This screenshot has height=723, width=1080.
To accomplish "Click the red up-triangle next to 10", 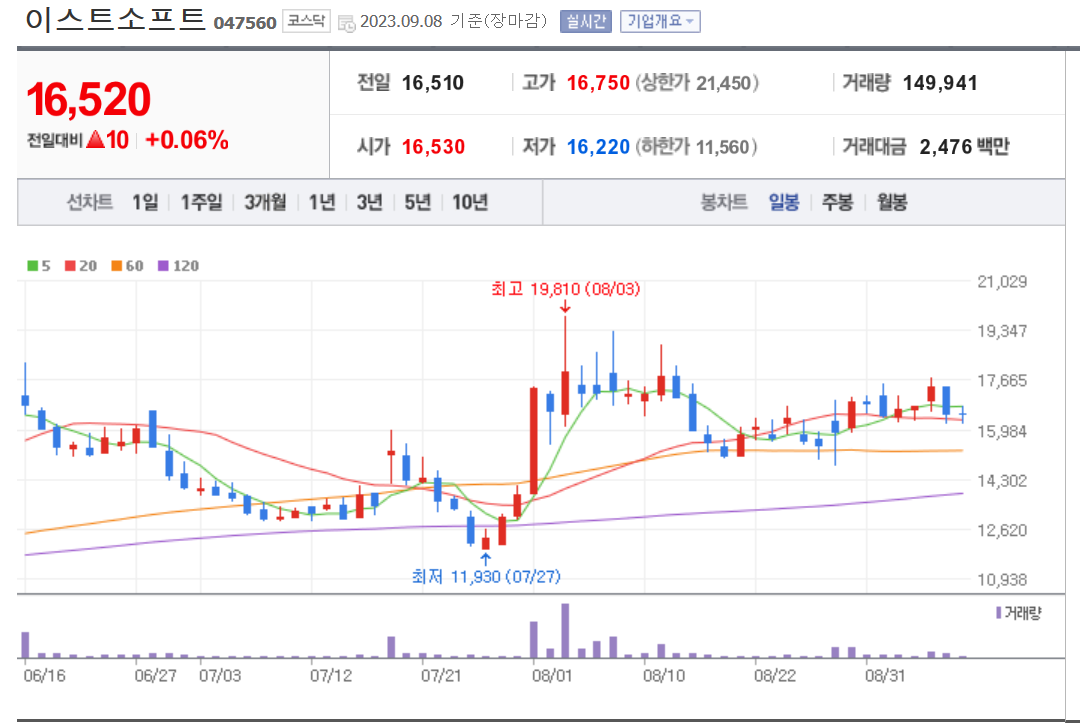I will click(x=96, y=140).
